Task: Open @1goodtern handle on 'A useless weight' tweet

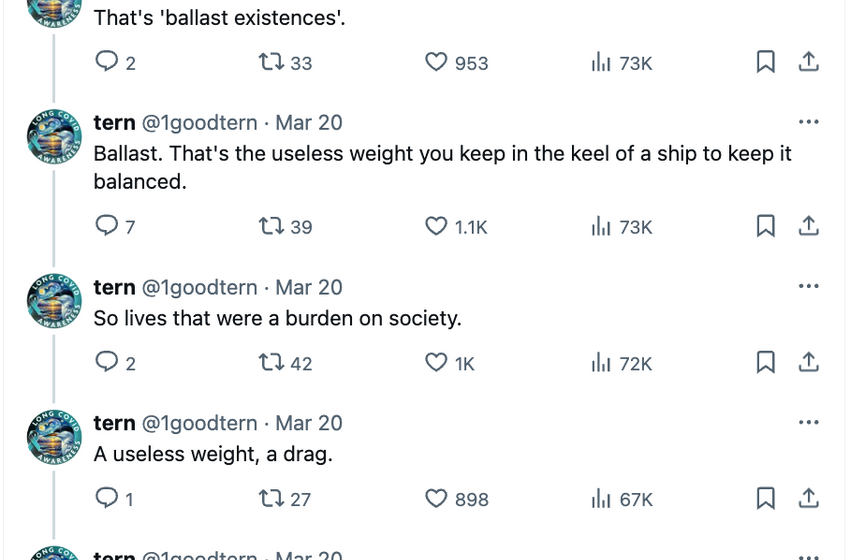Action: click(199, 423)
